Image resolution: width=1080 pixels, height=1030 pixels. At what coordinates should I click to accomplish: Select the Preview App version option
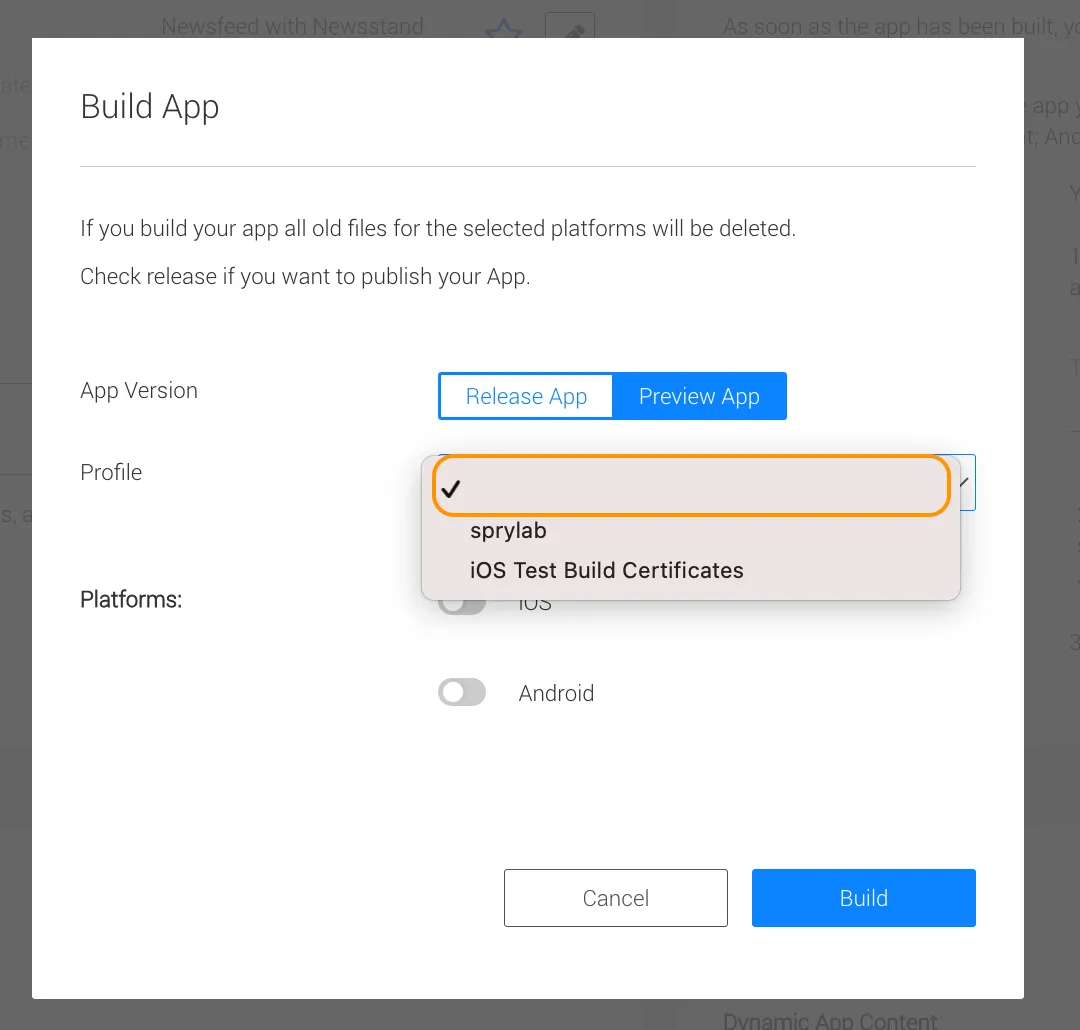pyautogui.click(x=699, y=396)
